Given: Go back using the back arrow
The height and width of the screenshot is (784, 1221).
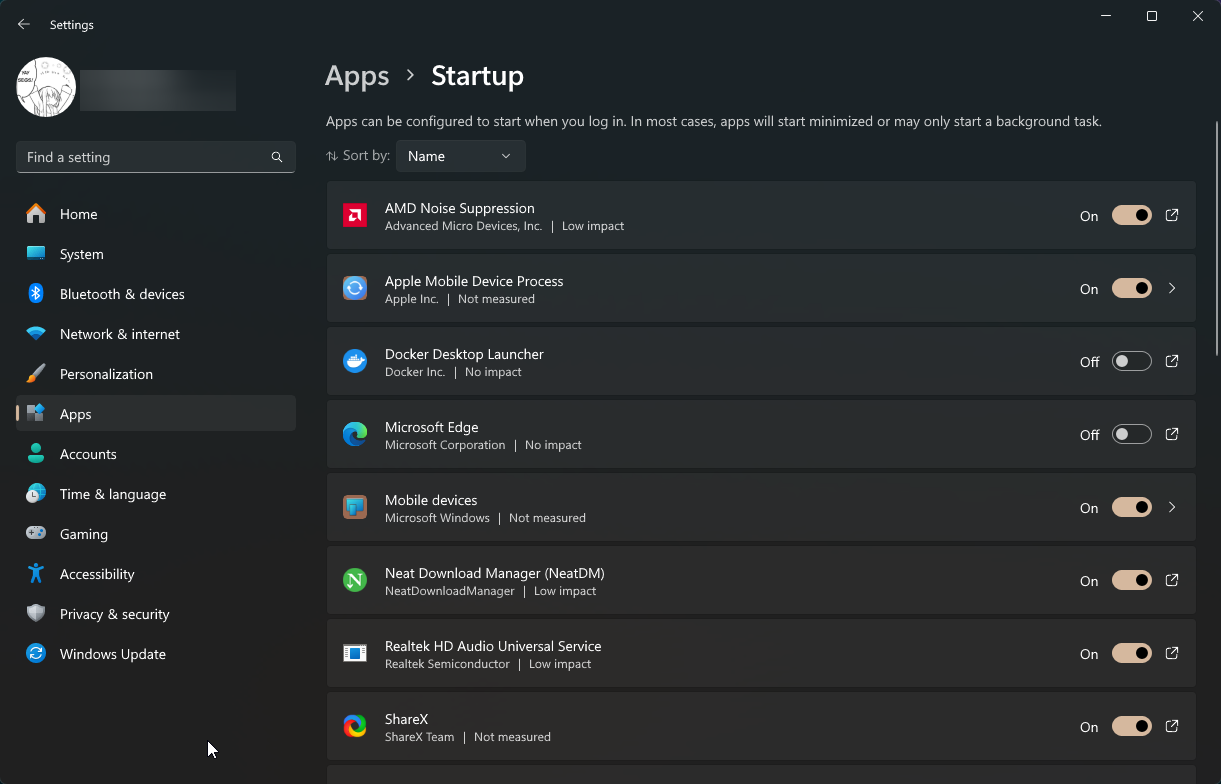Looking at the screenshot, I should pyautogui.click(x=24, y=24).
